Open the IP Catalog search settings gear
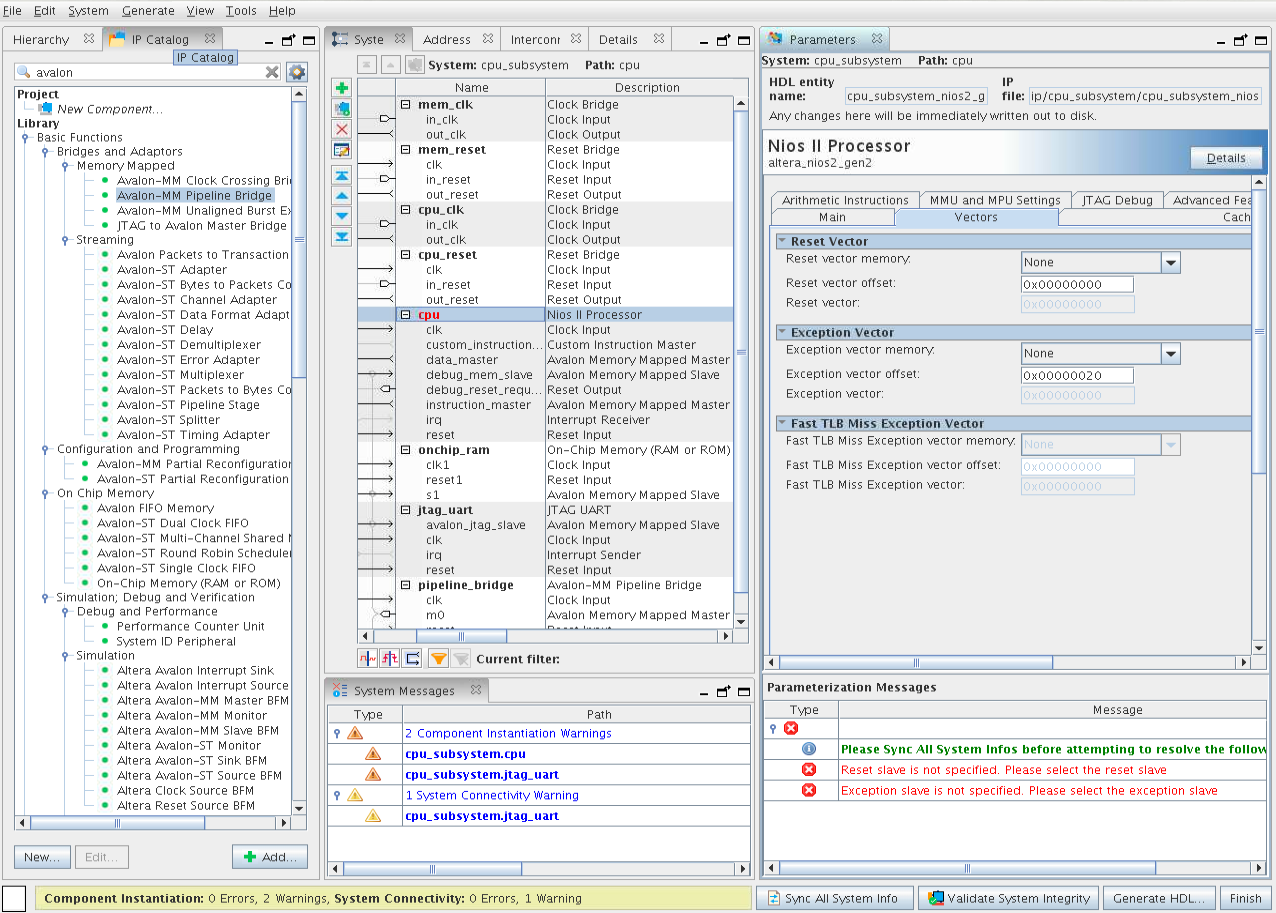 [x=297, y=72]
